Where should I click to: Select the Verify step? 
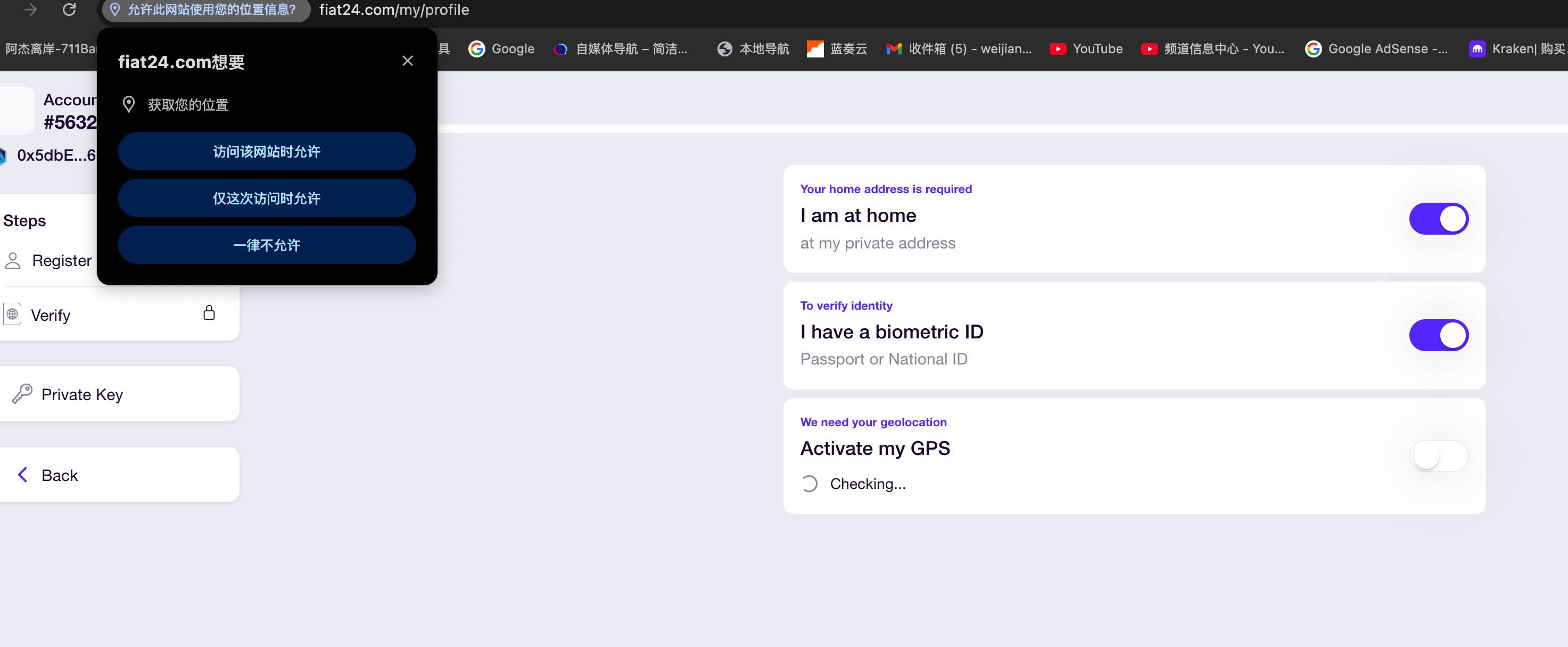pyautogui.click(x=51, y=314)
